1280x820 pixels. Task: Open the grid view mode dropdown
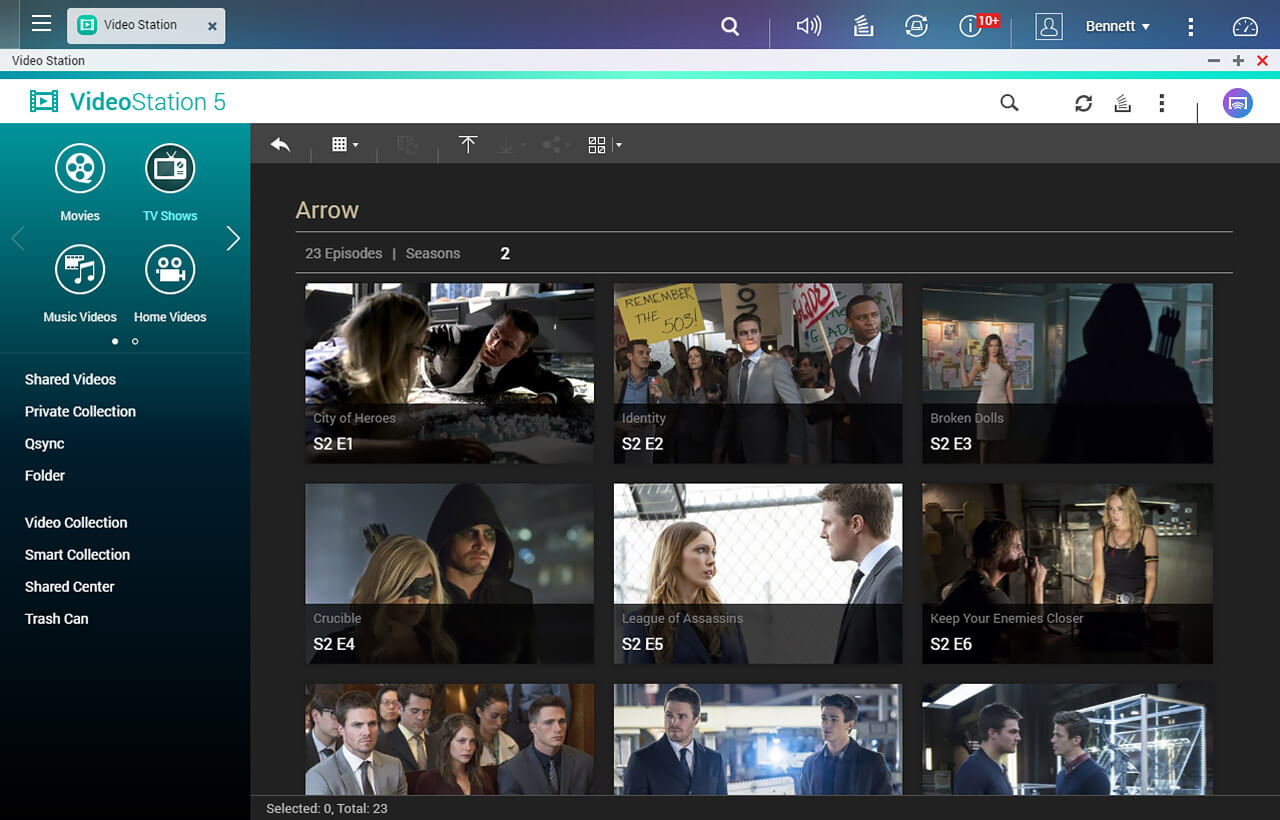pyautogui.click(x=345, y=145)
